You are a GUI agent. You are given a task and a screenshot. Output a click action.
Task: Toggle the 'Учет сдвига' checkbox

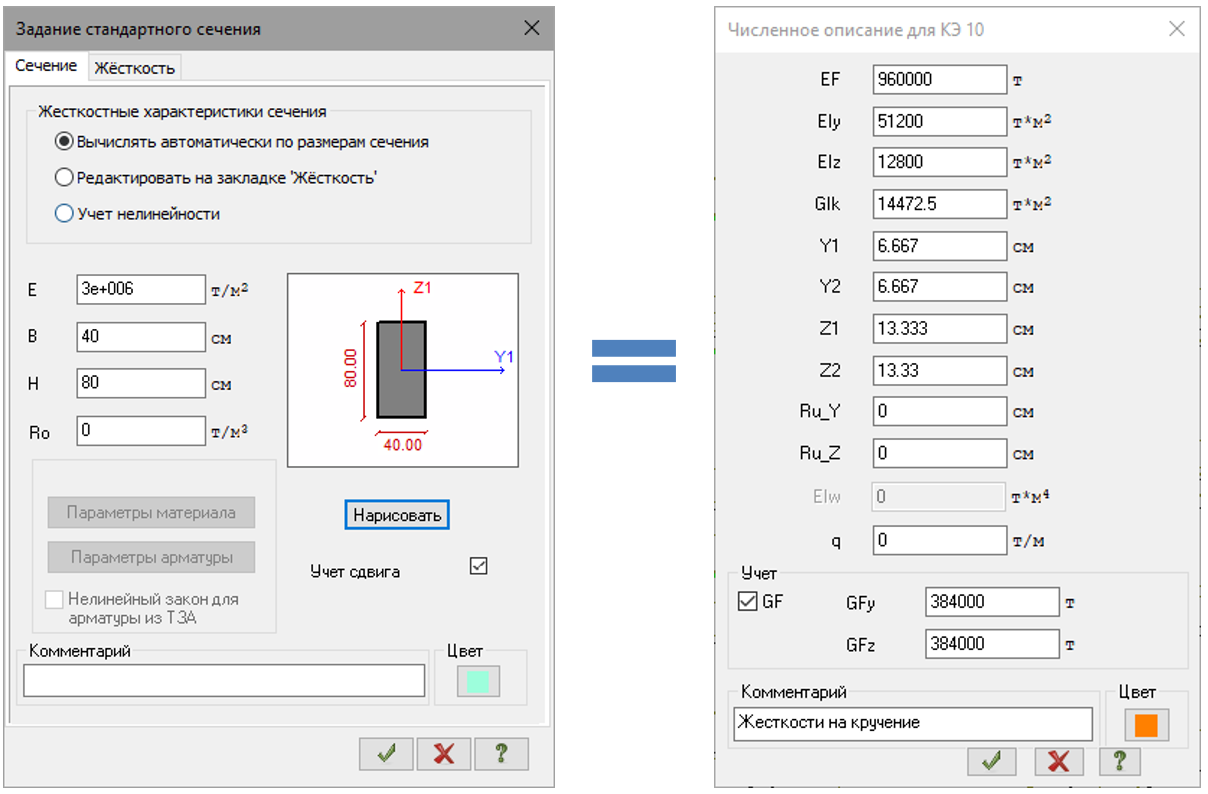(x=478, y=566)
